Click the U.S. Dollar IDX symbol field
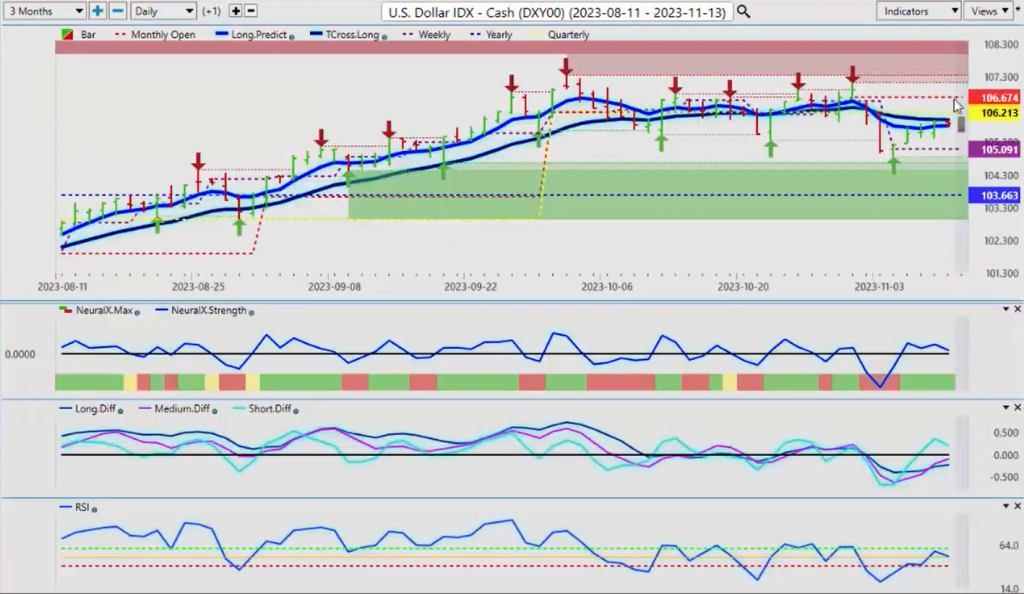The height and width of the screenshot is (594, 1024). pos(557,12)
